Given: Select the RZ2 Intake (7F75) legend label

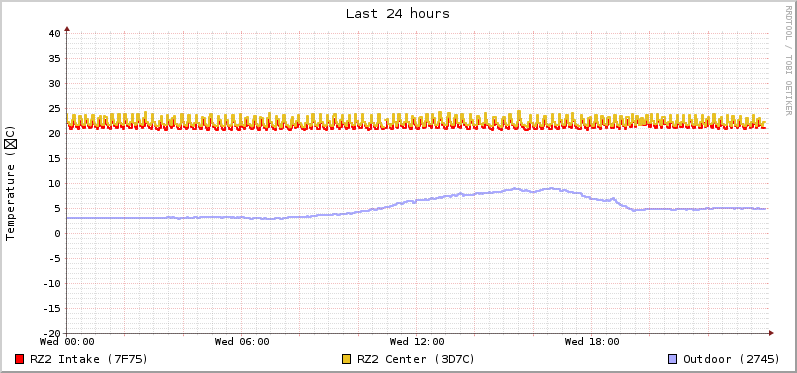Looking at the screenshot, I should [89, 359].
